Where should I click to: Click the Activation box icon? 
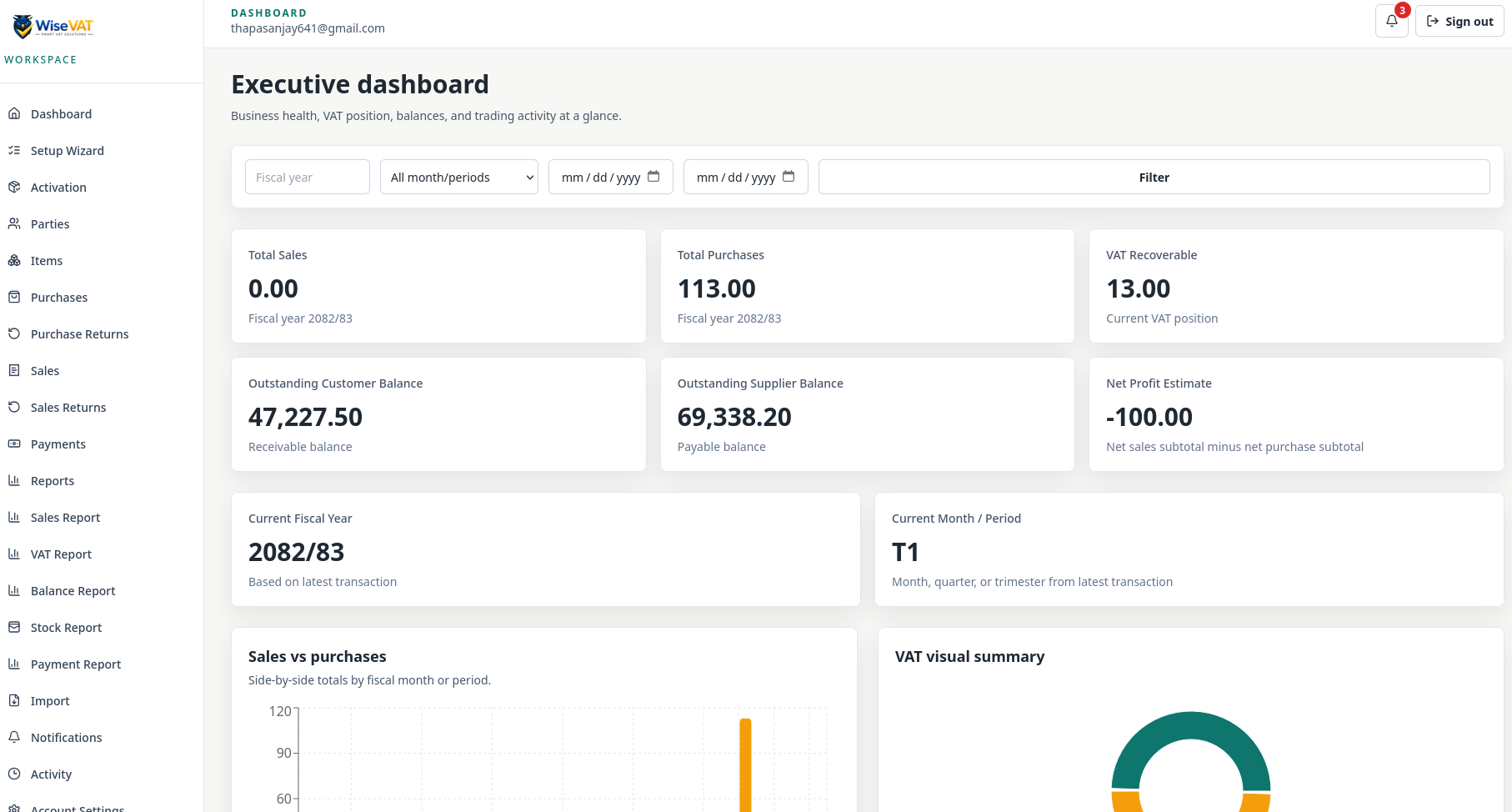[x=14, y=187]
